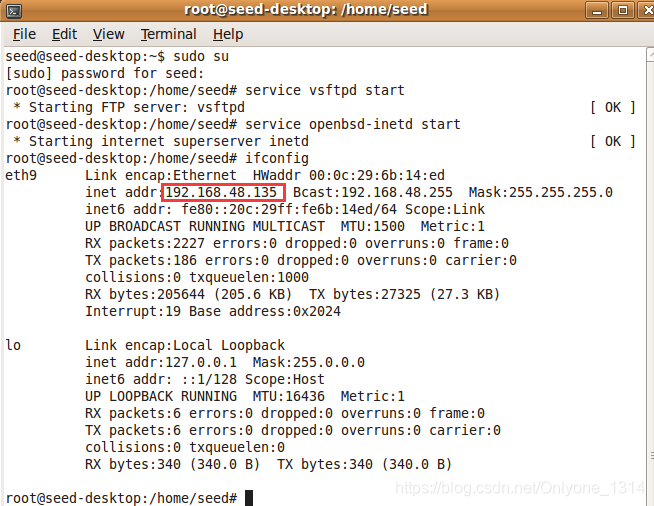Click the 'ifconfig' command text
The image size is (654, 506).
tap(277, 159)
